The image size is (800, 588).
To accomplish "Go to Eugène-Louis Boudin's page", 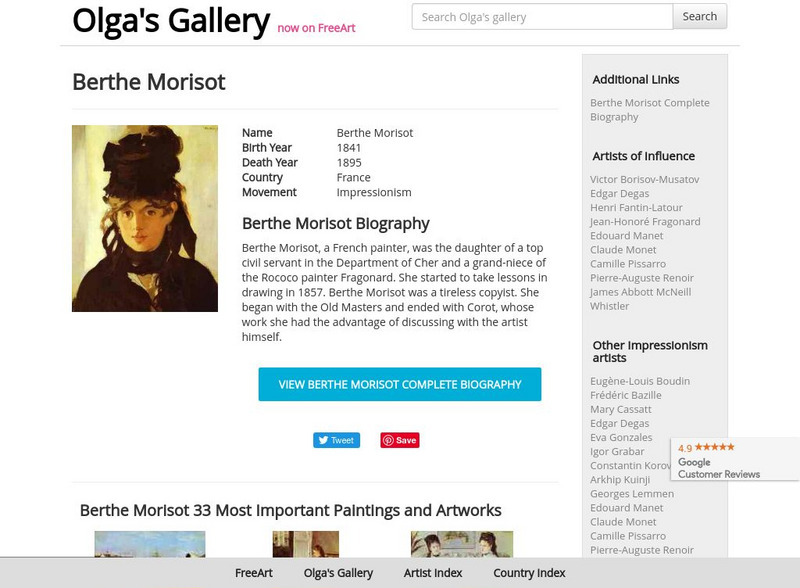I will point(640,381).
